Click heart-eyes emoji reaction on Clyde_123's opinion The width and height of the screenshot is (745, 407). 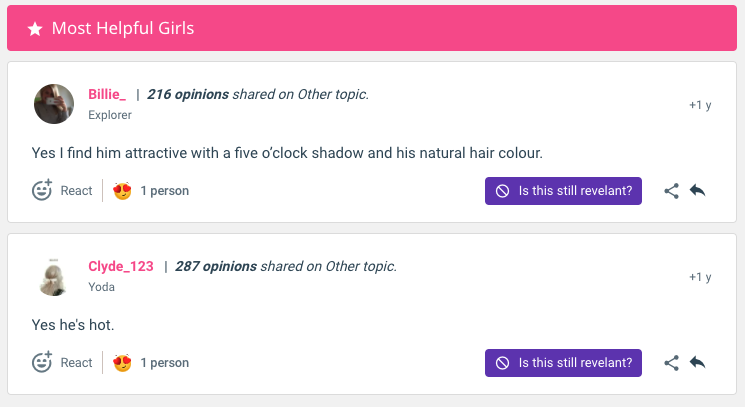tap(122, 363)
